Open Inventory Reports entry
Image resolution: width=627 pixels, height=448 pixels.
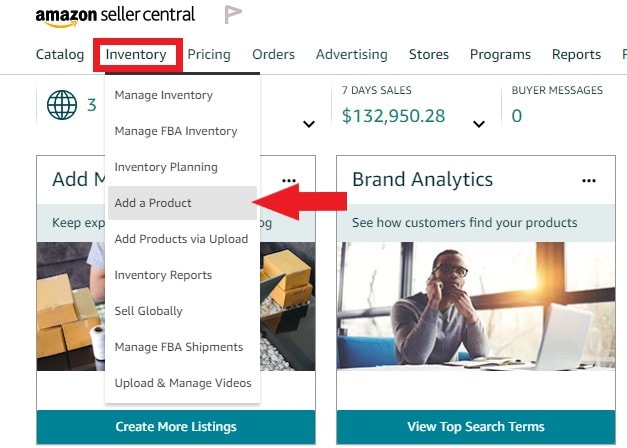pos(182,275)
